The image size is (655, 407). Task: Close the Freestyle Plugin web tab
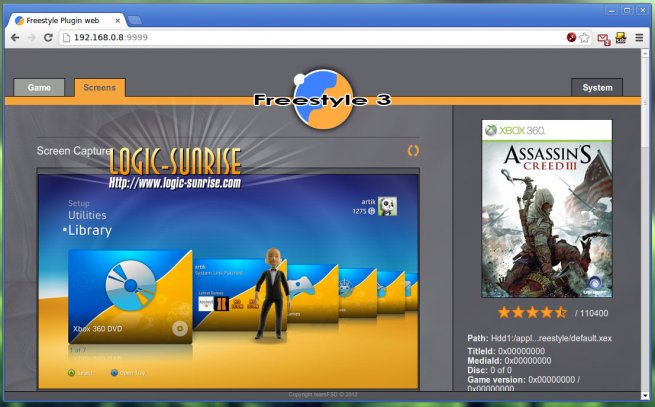point(117,20)
